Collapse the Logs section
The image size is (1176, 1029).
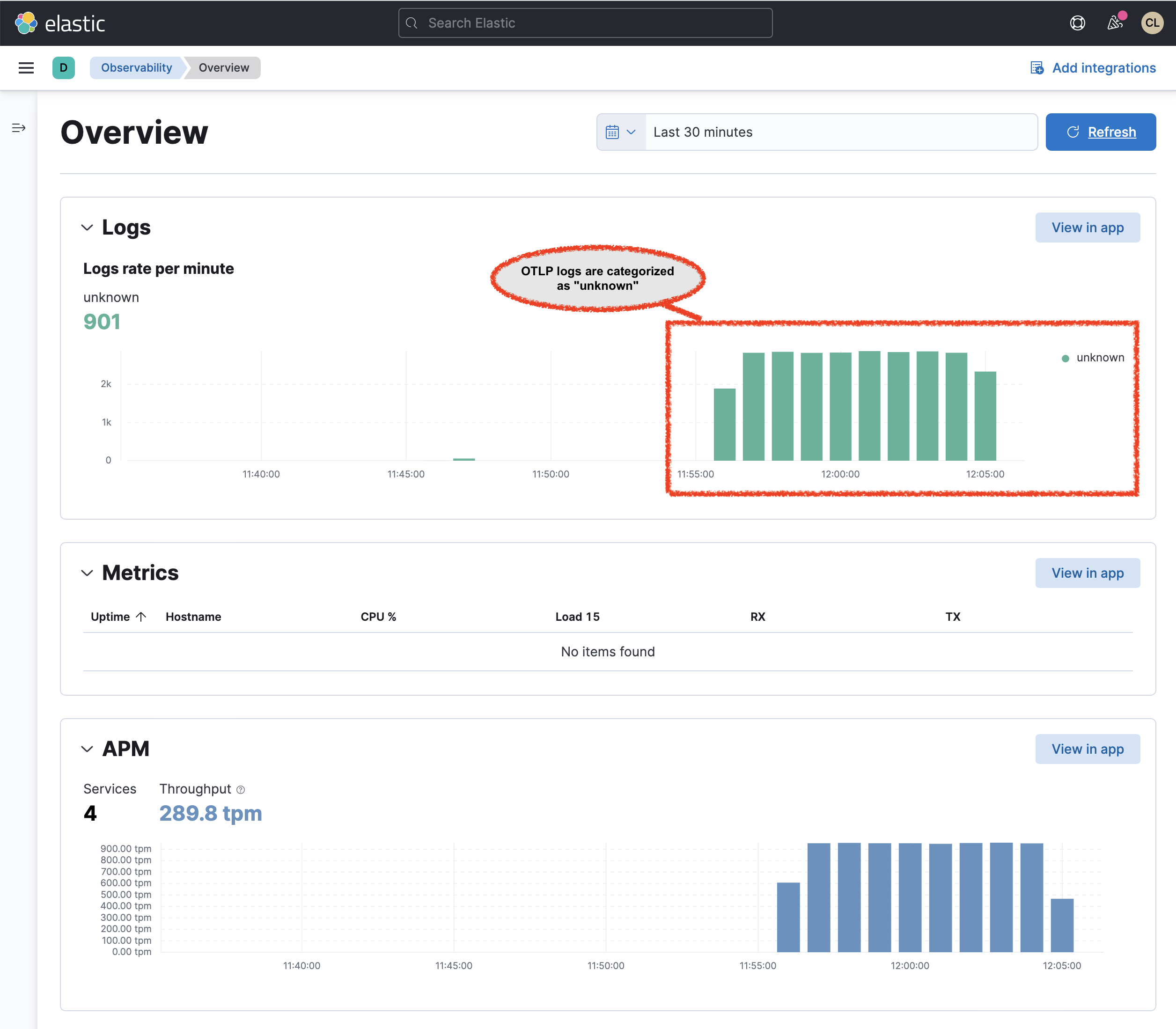pyautogui.click(x=87, y=228)
